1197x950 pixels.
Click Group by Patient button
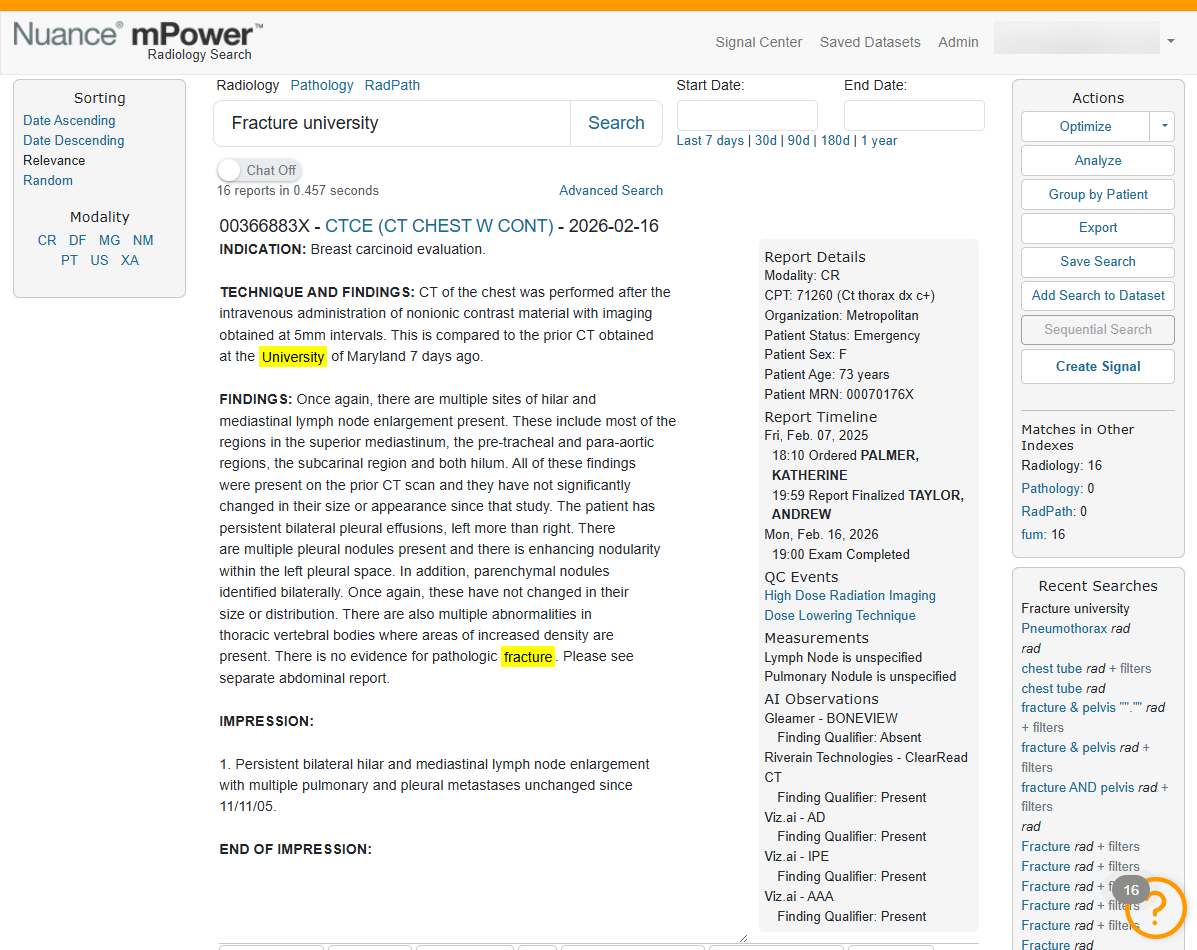point(1098,194)
